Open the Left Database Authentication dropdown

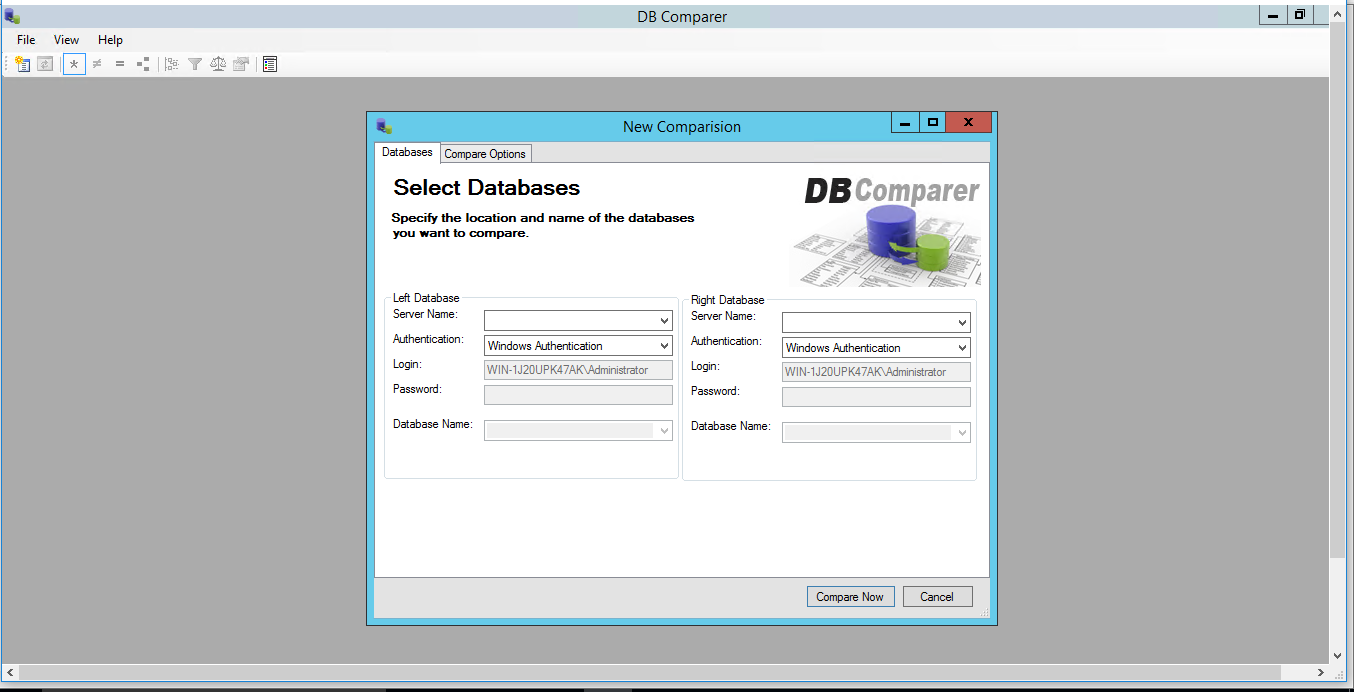(x=664, y=346)
